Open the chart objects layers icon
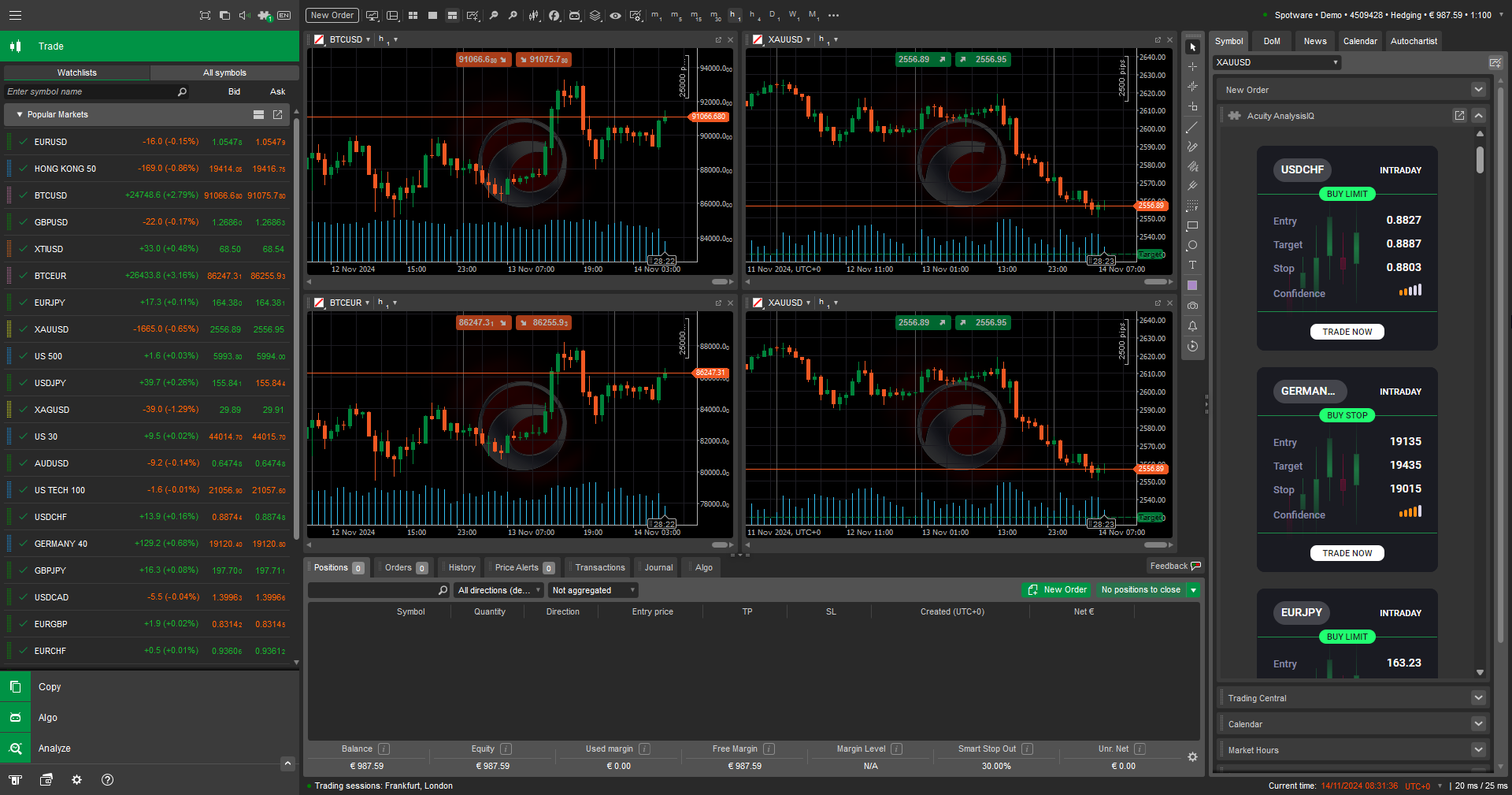 (x=595, y=15)
